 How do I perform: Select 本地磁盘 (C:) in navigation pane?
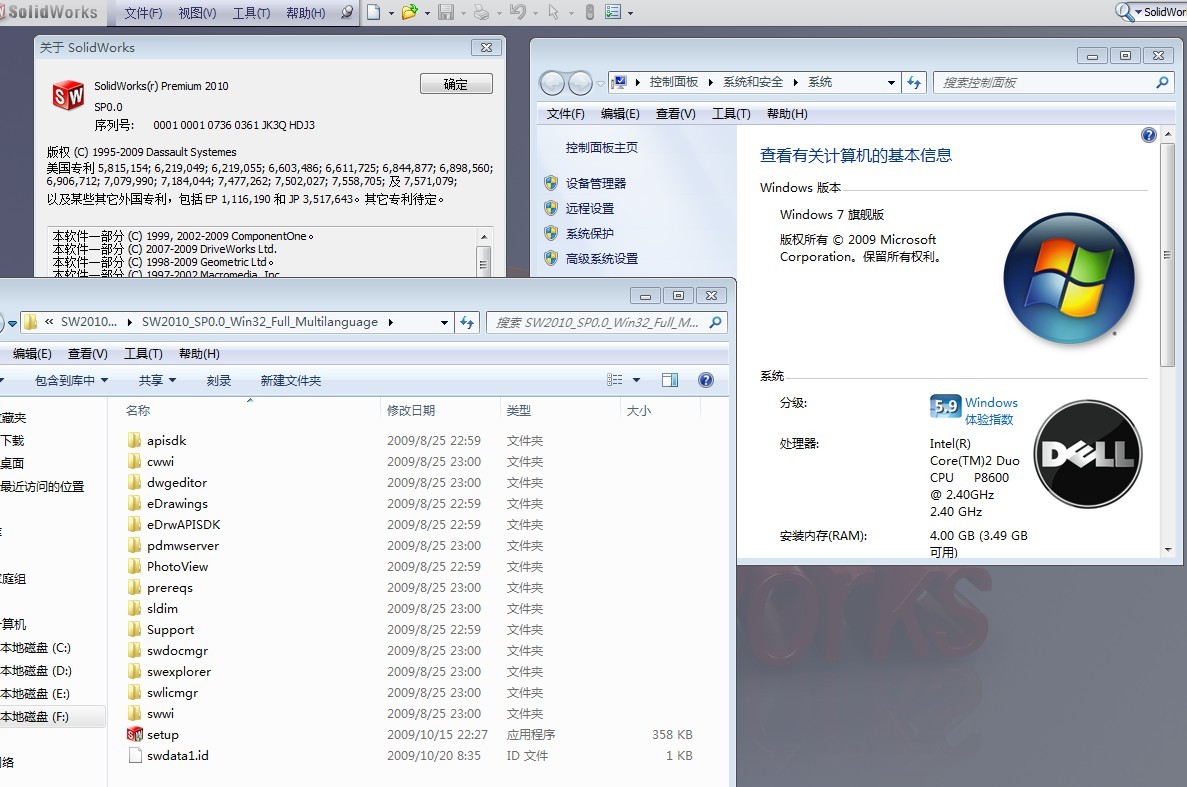point(36,648)
